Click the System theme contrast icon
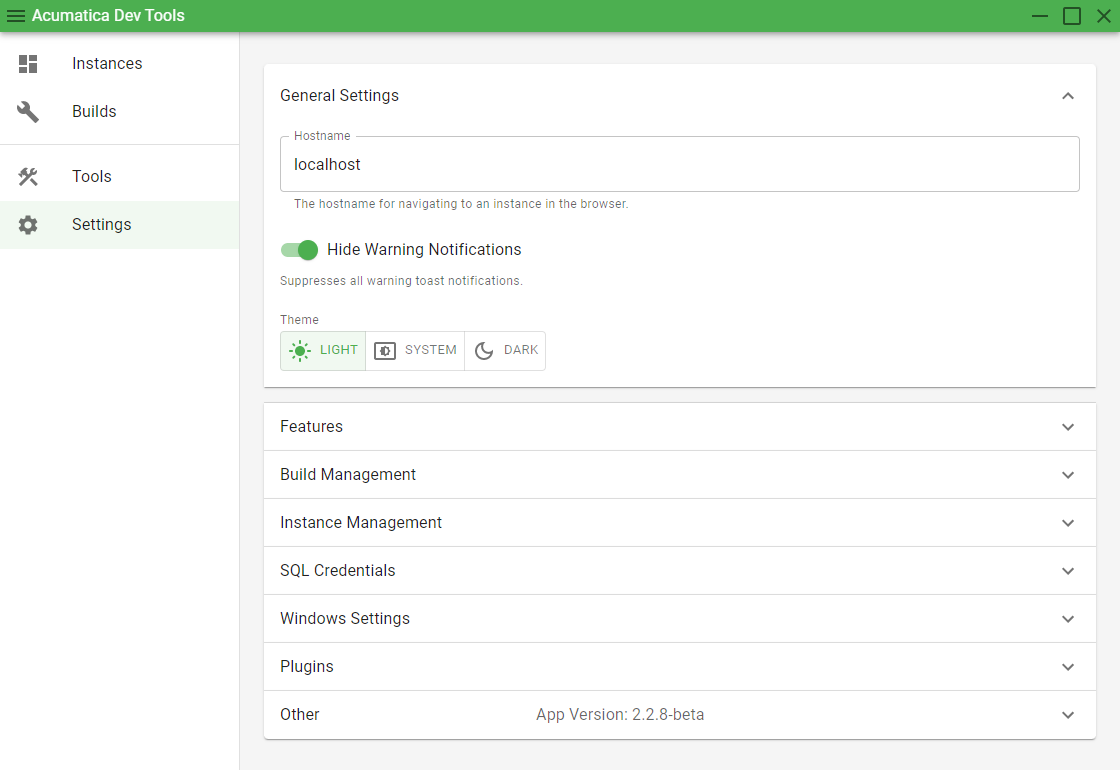The height and width of the screenshot is (770, 1120). pyautogui.click(x=385, y=350)
